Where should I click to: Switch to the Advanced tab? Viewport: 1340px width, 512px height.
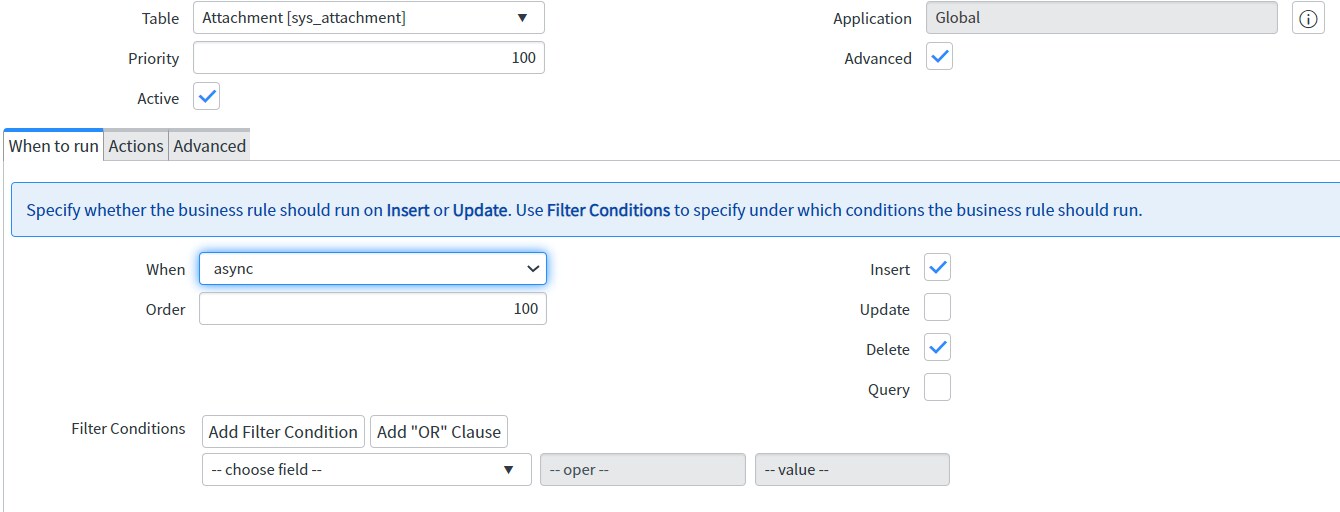209,146
